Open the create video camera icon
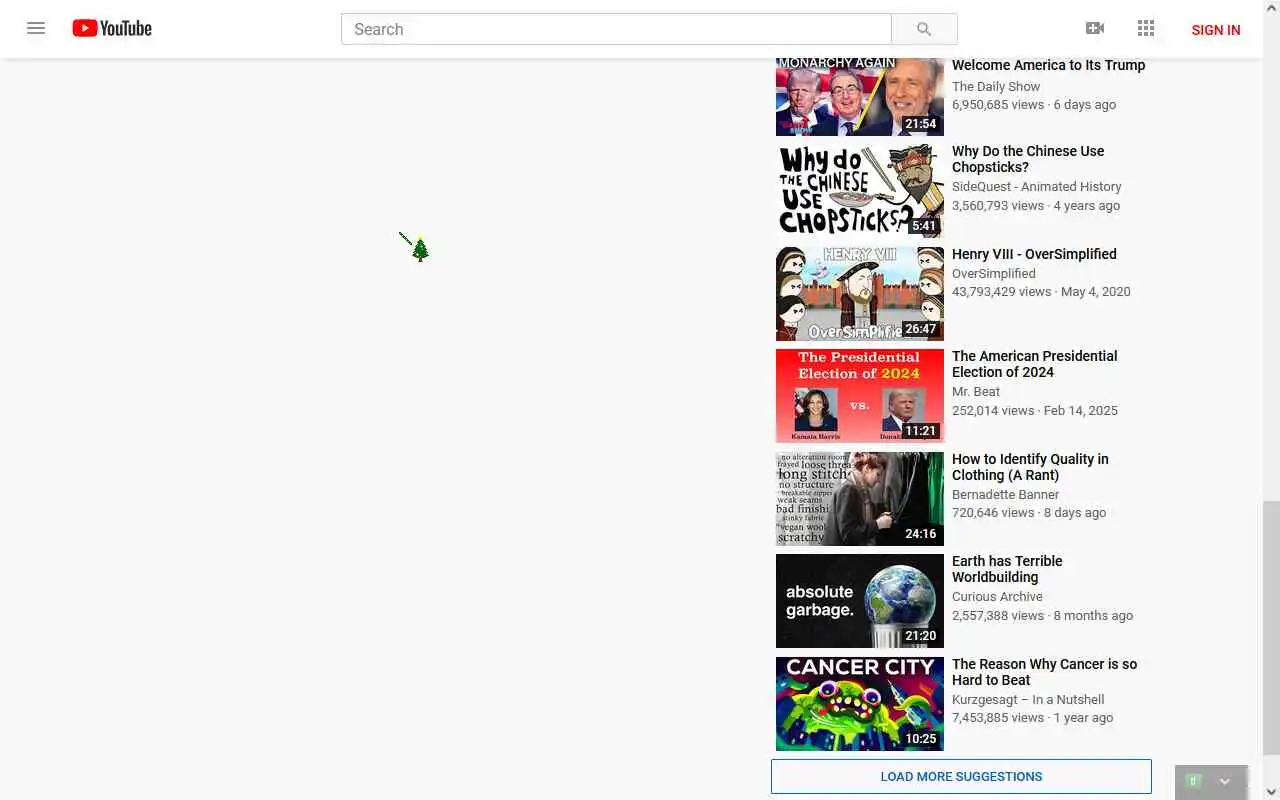Image resolution: width=1280 pixels, height=800 pixels. click(1095, 28)
